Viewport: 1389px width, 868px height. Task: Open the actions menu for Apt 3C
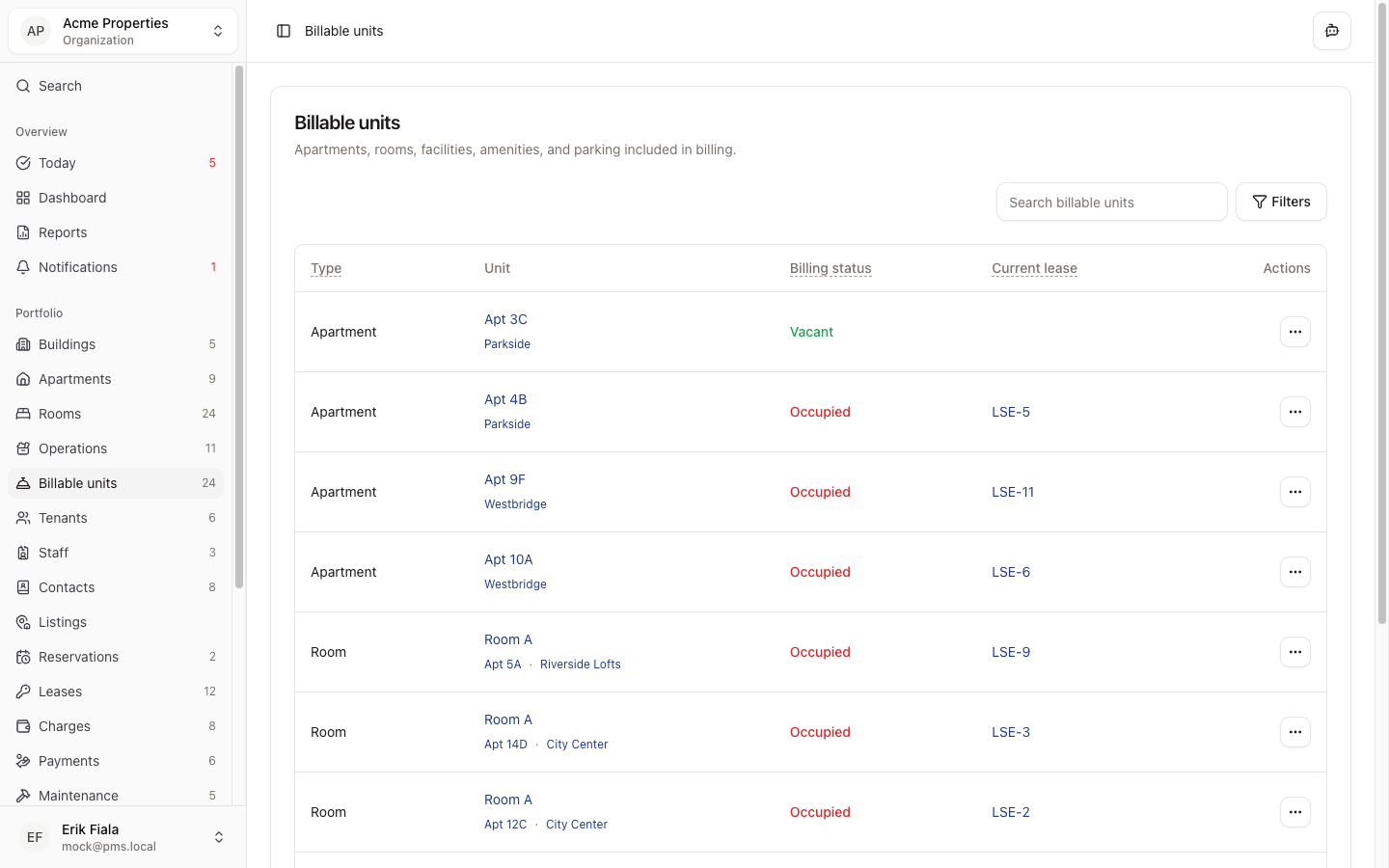pos(1295,332)
